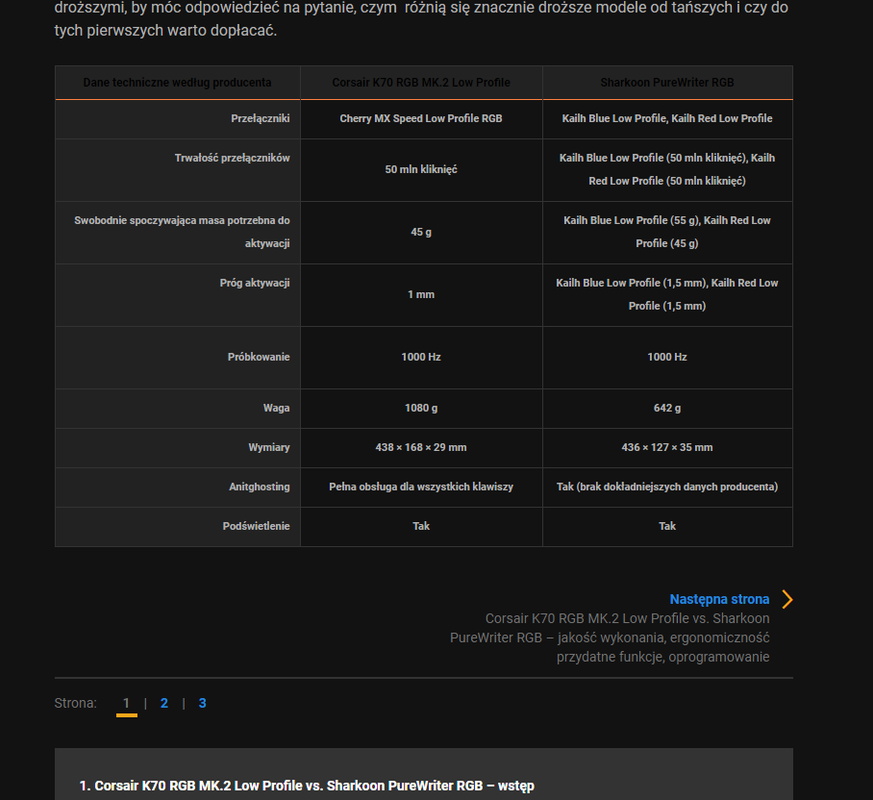Click the orange next-page chevron arrow
The image size is (873, 800).
(x=787, y=600)
